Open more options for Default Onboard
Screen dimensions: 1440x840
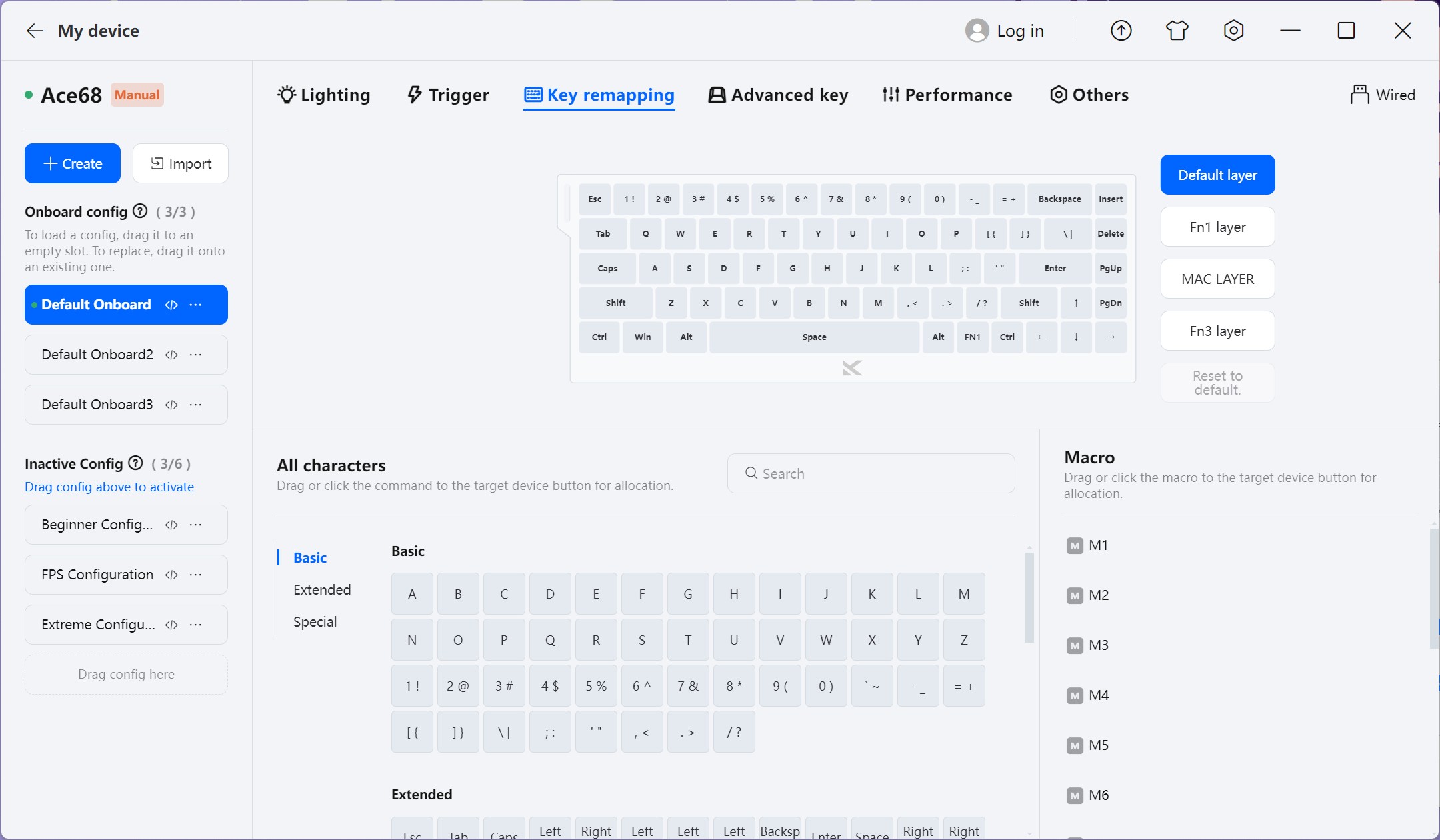(x=195, y=305)
